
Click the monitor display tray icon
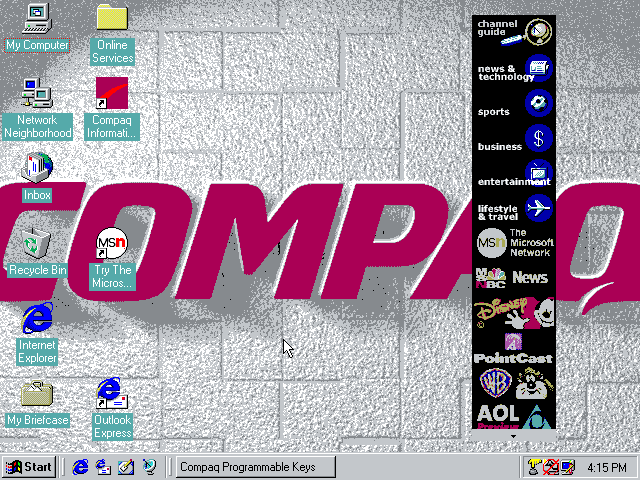[567, 467]
